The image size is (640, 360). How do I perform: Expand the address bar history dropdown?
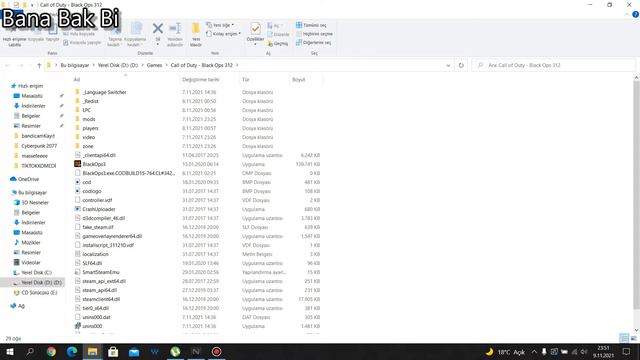pos(448,65)
